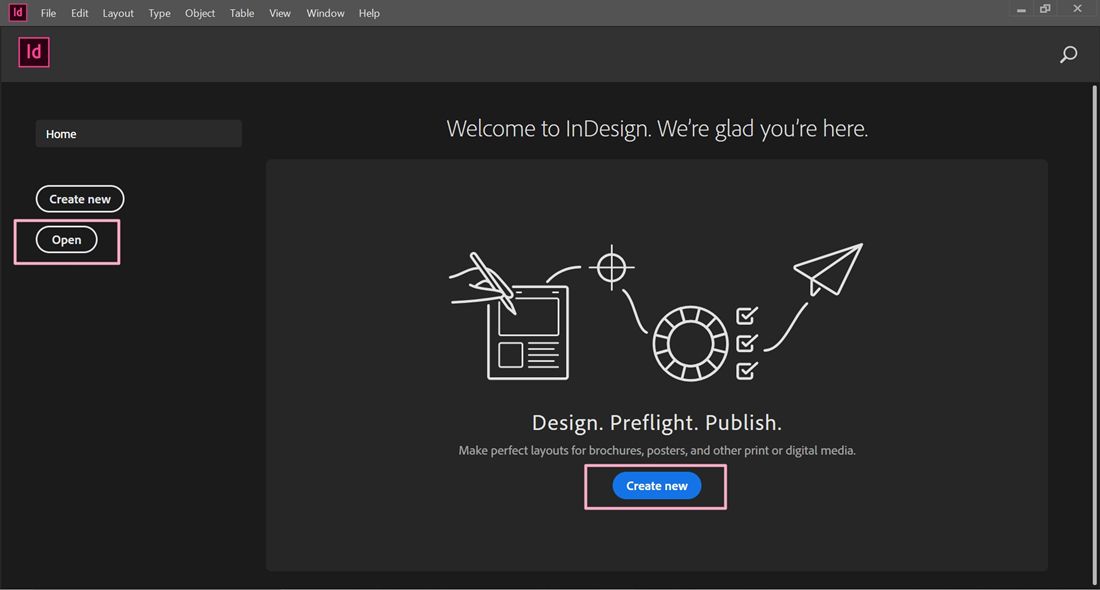Viewport: 1100px width, 590px height.
Task: Open the Table menu
Action: [242, 13]
